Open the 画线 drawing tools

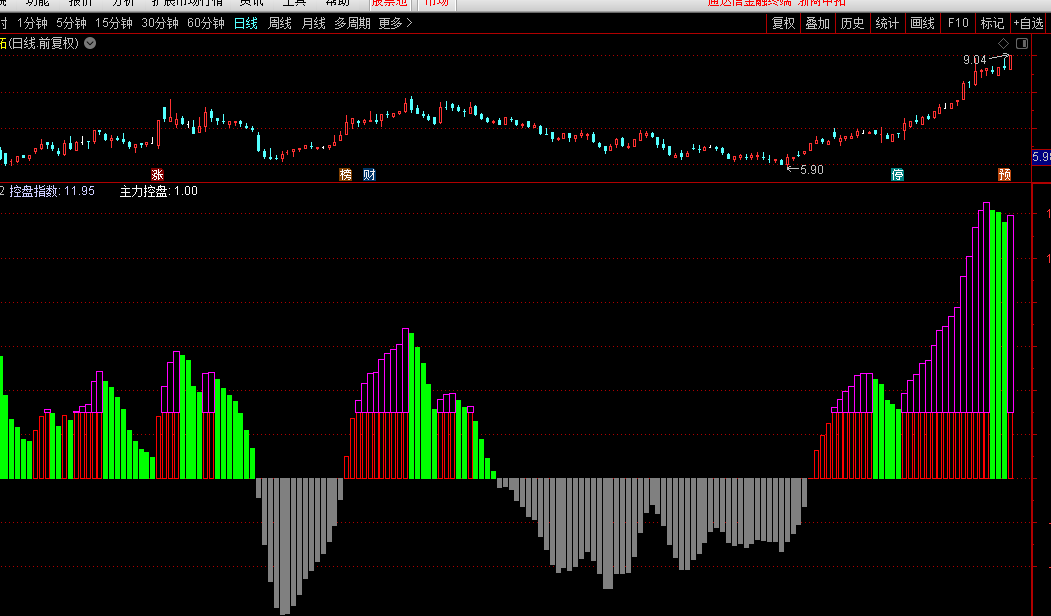[923, 23]
